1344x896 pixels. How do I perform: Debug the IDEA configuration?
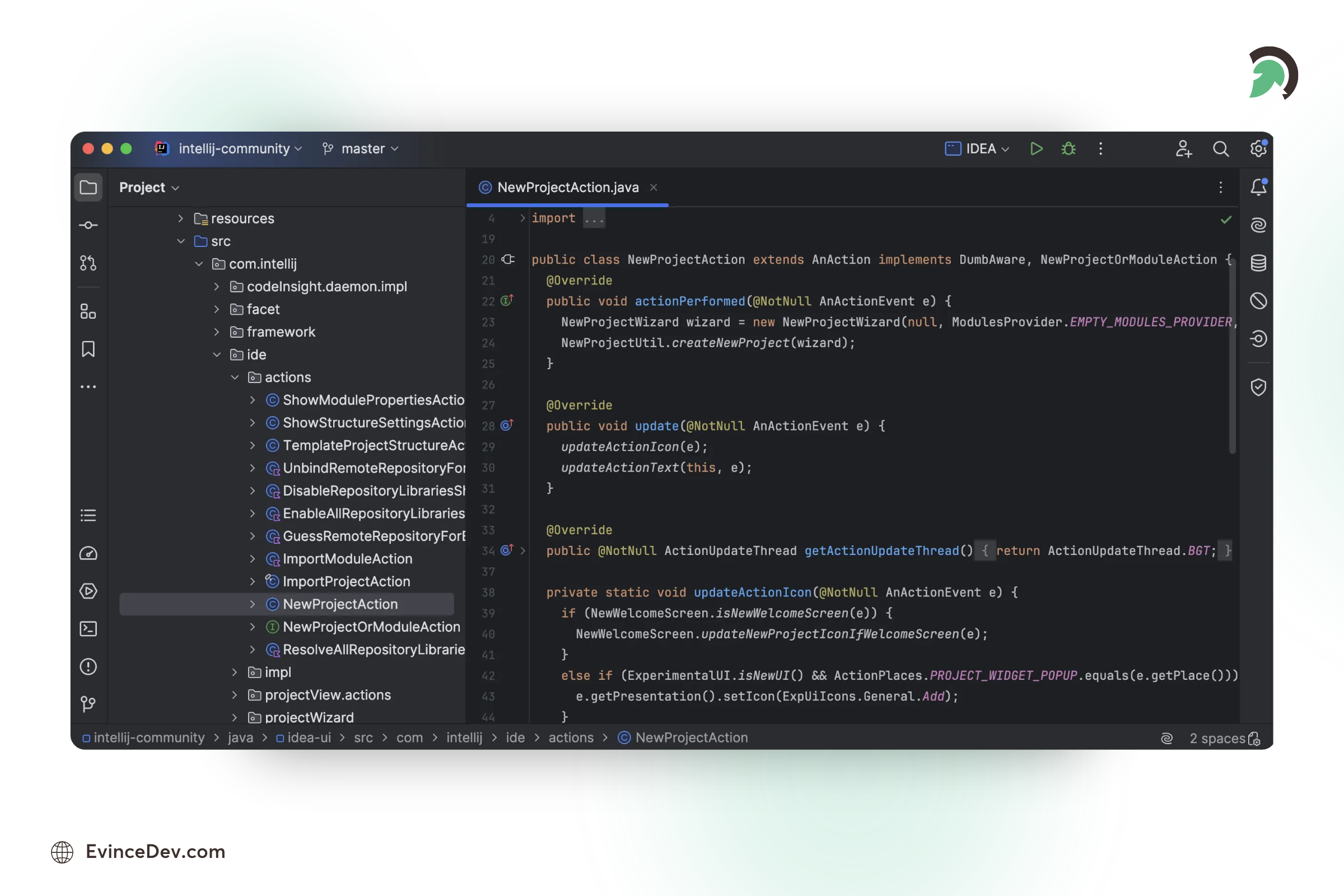coord(1068,148)
